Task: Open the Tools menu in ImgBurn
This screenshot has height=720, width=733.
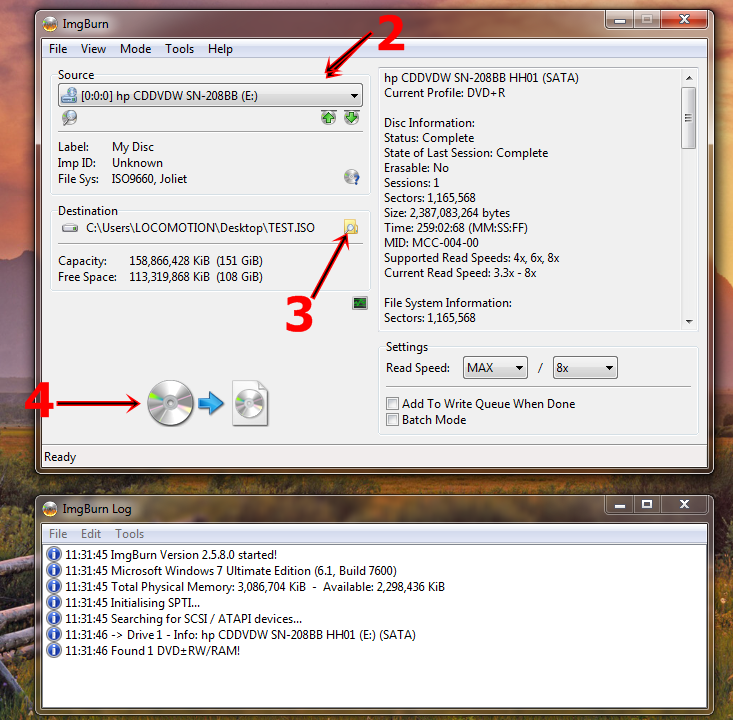Action: (180, 49)
